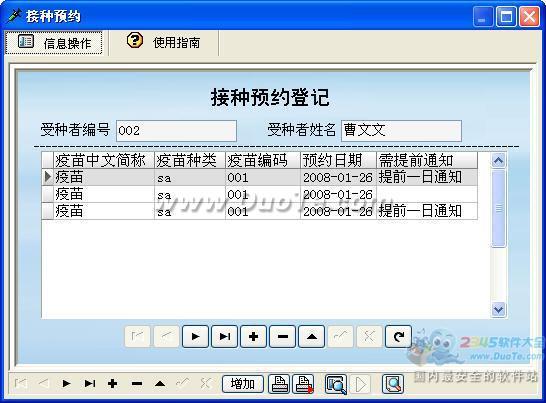Click the bottom toolbar last-record arrow
The height and width of the screenshot is (403, 546).
[90, 384]
